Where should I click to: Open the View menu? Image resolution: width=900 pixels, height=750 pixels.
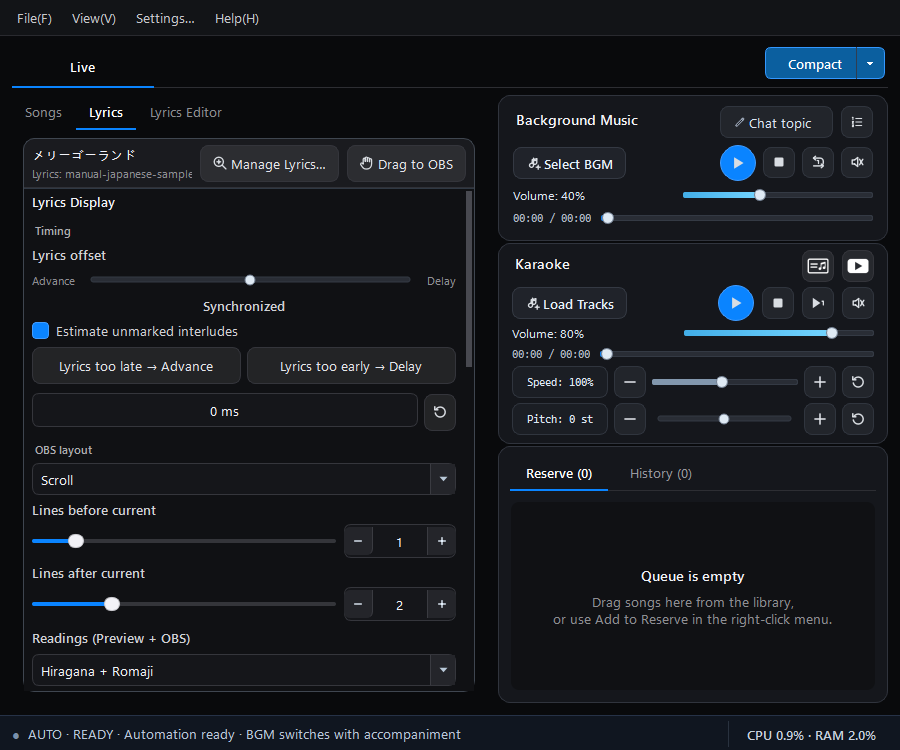click(94, 18)
